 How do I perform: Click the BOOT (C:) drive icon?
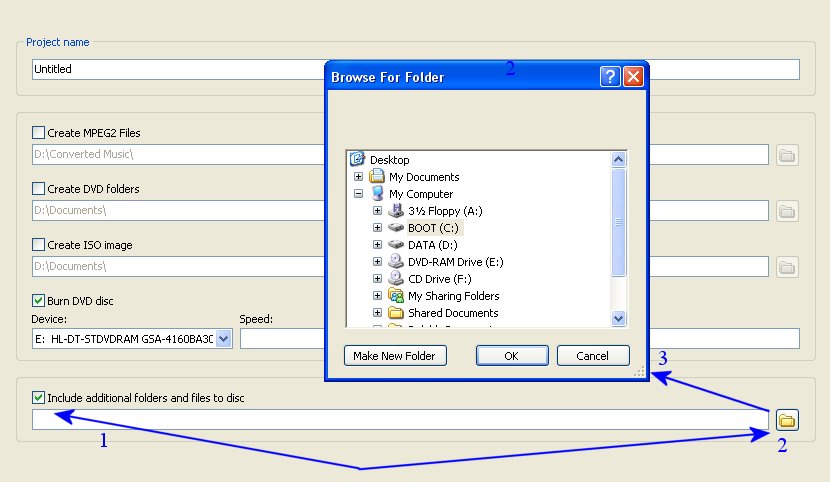[395, 228]
